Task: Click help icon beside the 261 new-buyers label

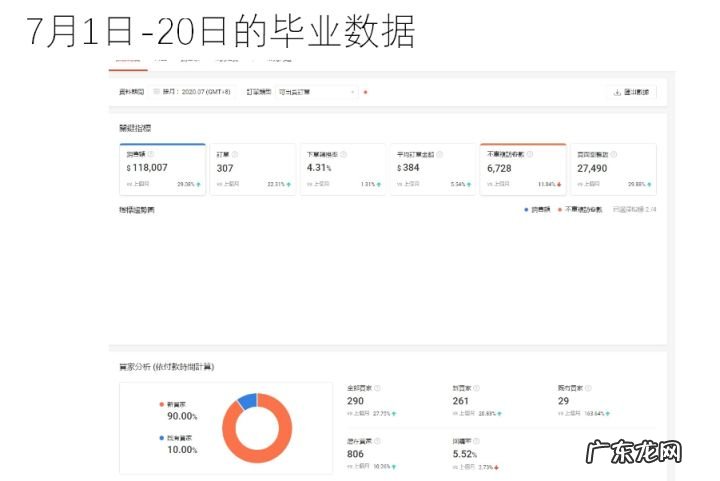Action: (477, 388)
